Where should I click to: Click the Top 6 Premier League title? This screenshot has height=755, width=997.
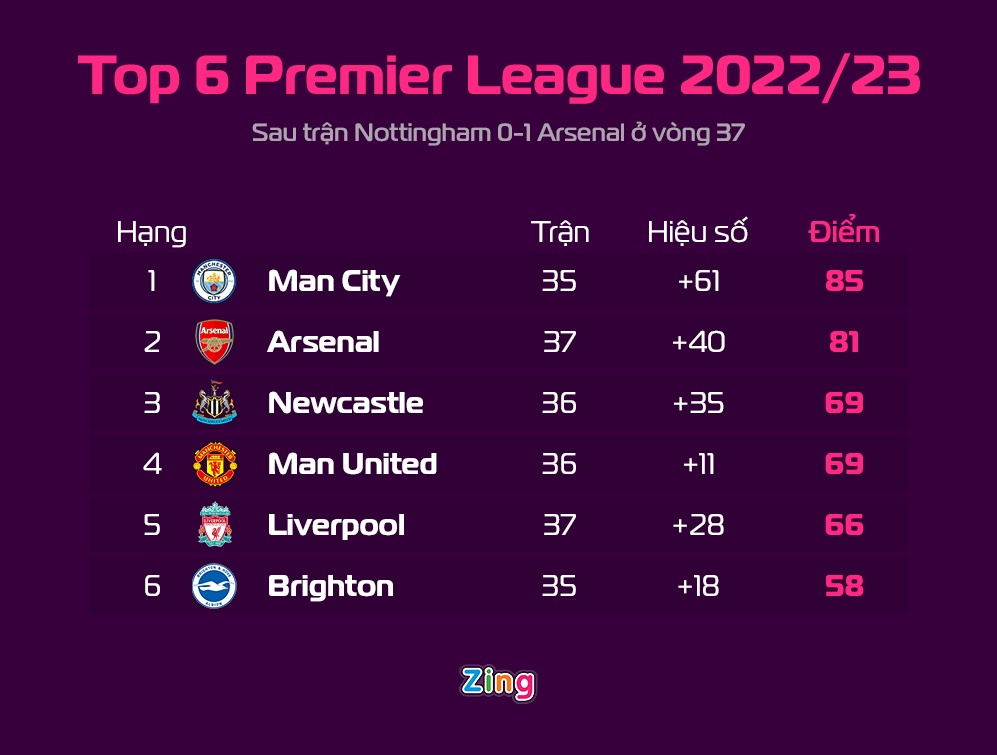498,76
